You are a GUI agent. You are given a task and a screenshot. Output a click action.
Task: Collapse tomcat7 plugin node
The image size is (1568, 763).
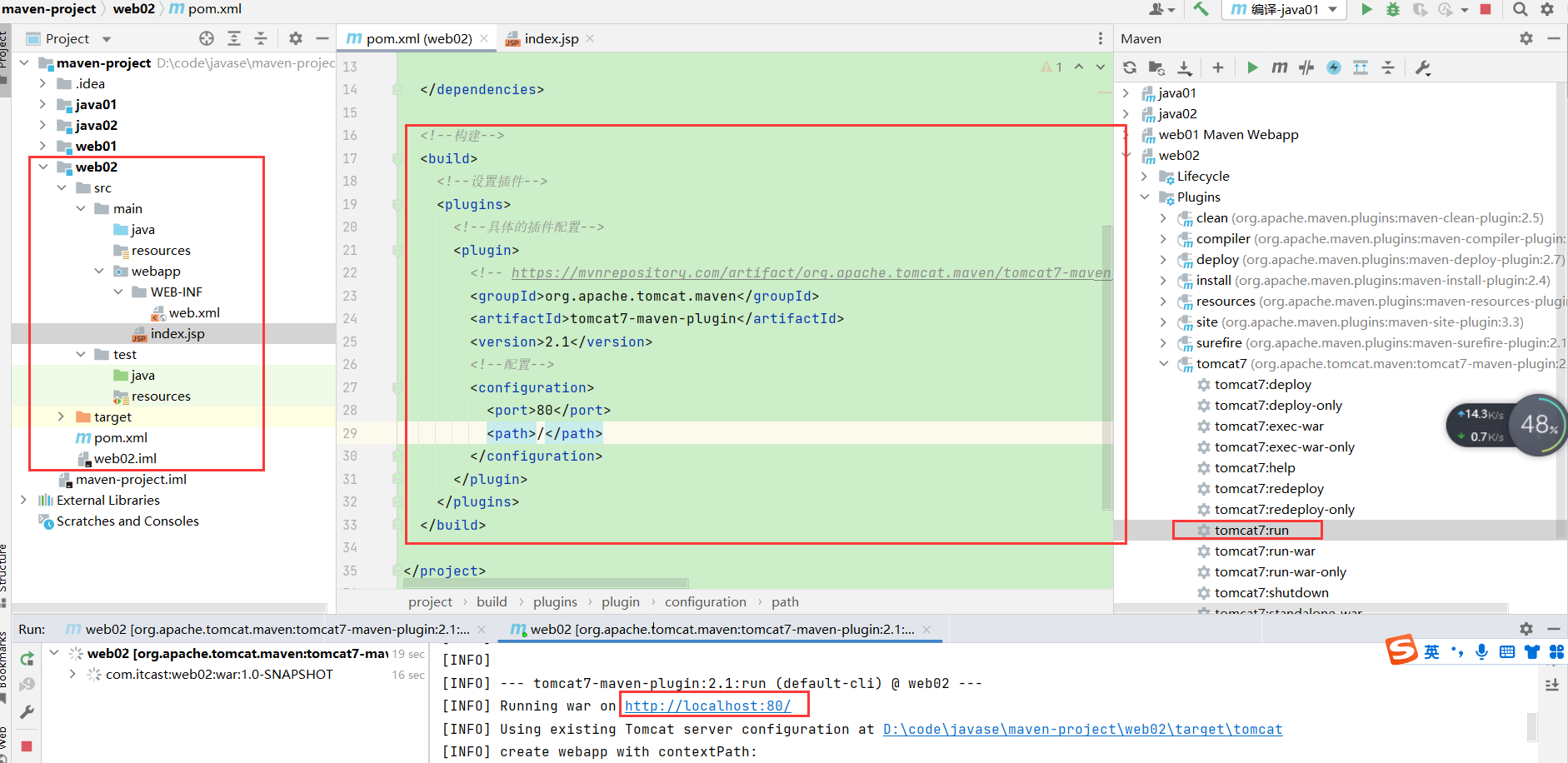[x=1163, y=363]
